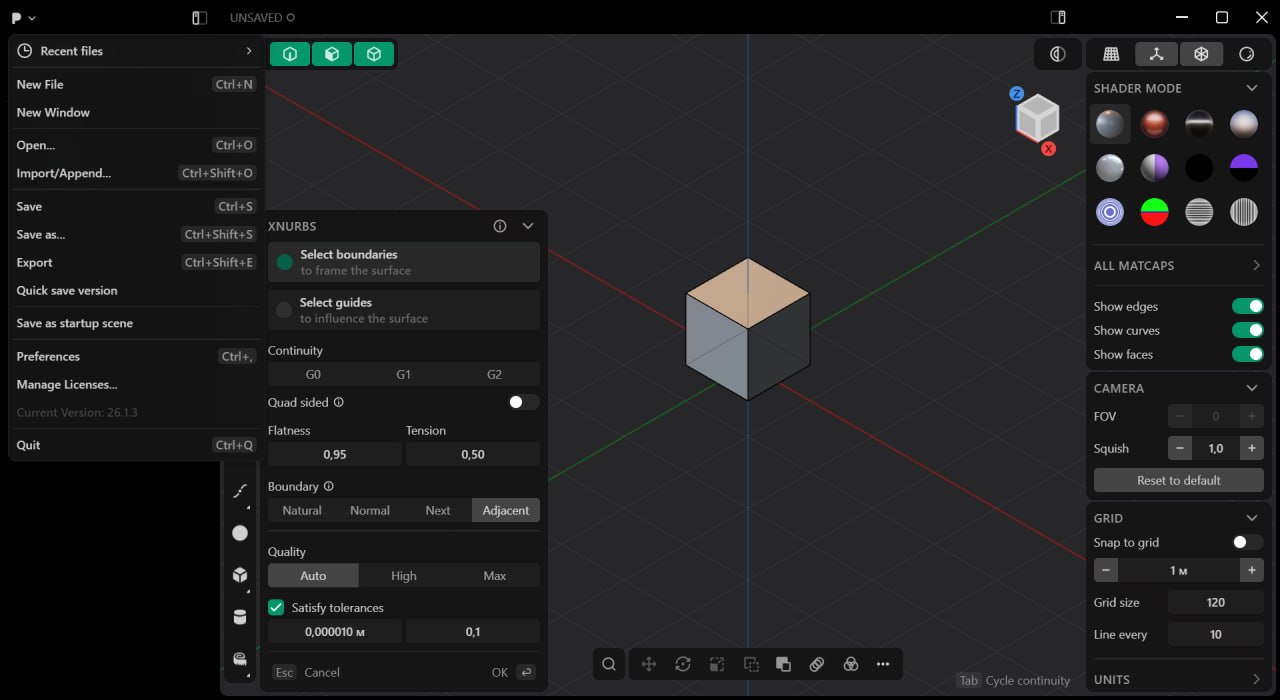Viewport: 1280px width, 700px height.
Task: Open the app logo dropdown menu
Action: [x=24, y=18]
